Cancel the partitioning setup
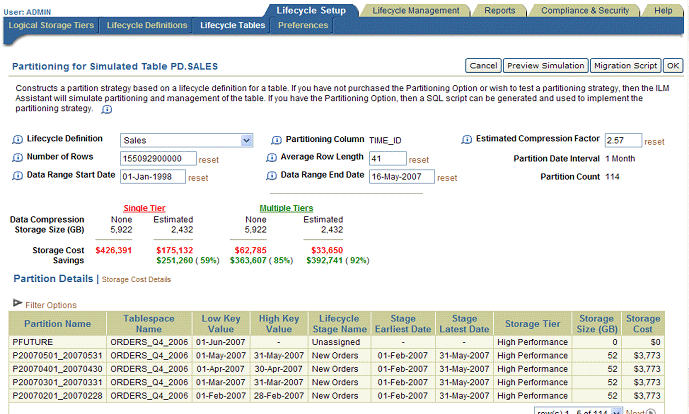Screen dimensions: 689x414 pyautogui.click(x=483, y=66)
